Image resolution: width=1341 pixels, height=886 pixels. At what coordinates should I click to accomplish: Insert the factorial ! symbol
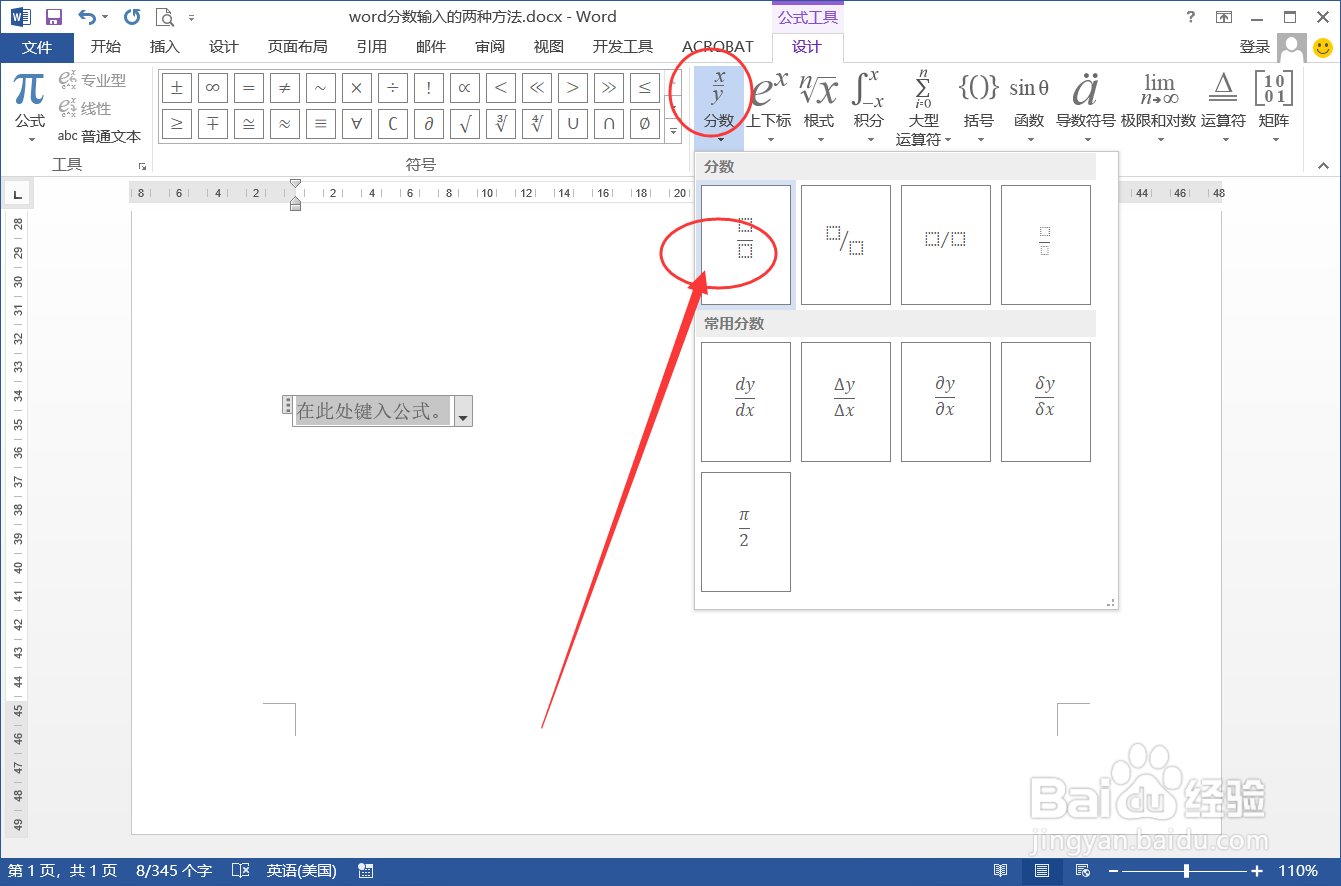(x=429, y=88)
